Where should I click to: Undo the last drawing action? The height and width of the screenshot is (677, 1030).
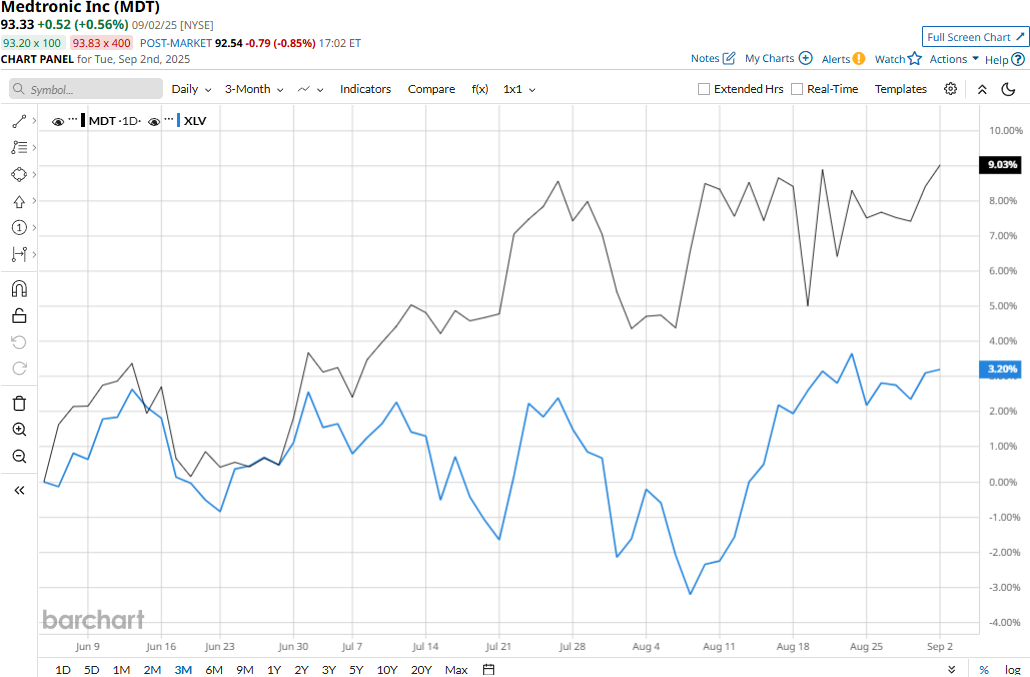19,342
